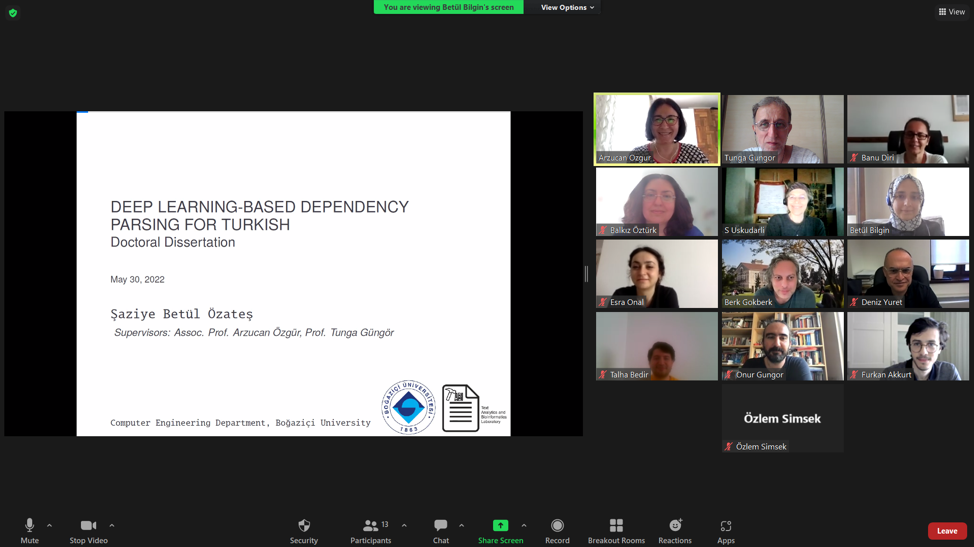Image resolution: width=974 pixels, height=547 pixels.
Task: Open the Apps panel
Action: 726,526
